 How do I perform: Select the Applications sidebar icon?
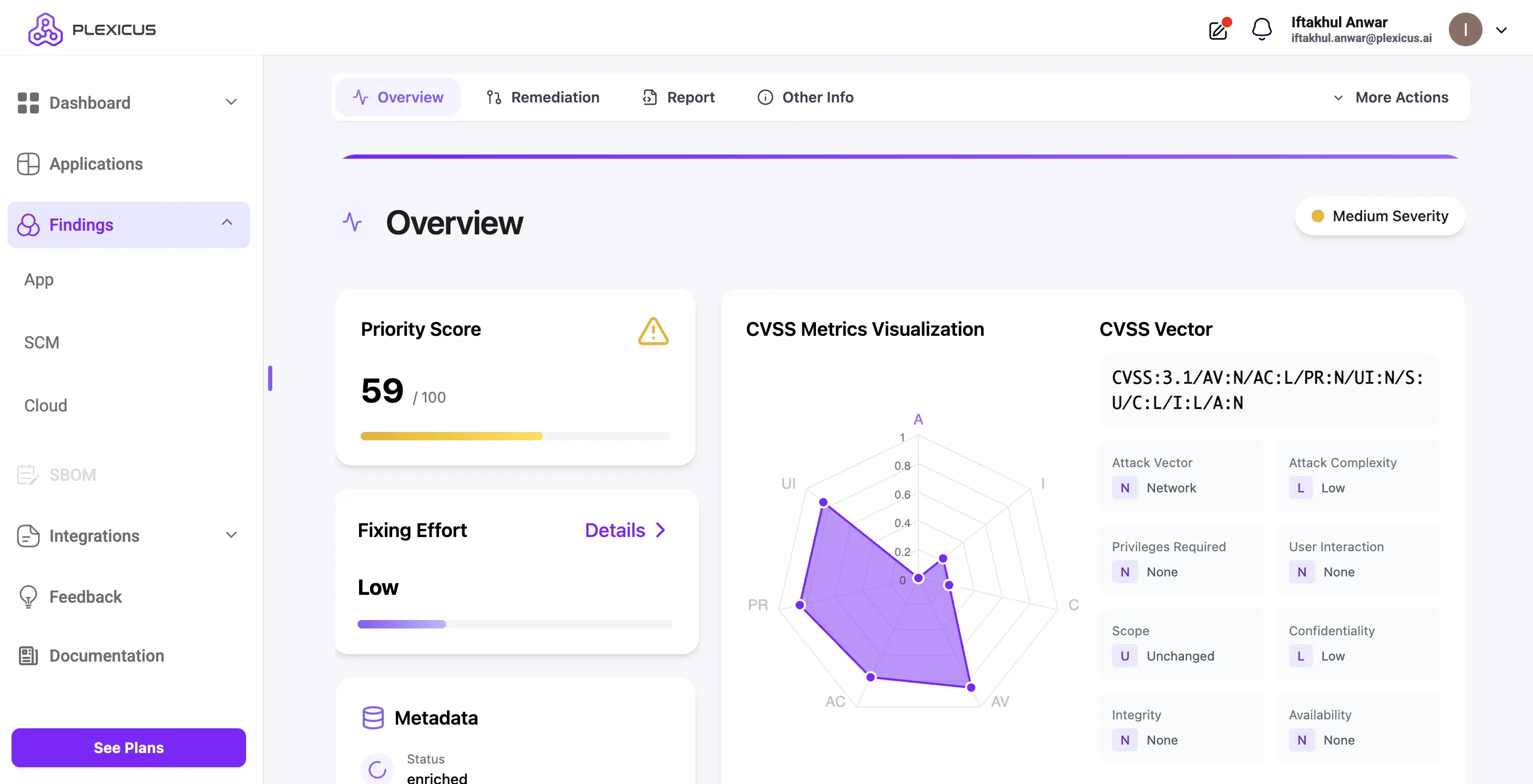tap(27, 163)
